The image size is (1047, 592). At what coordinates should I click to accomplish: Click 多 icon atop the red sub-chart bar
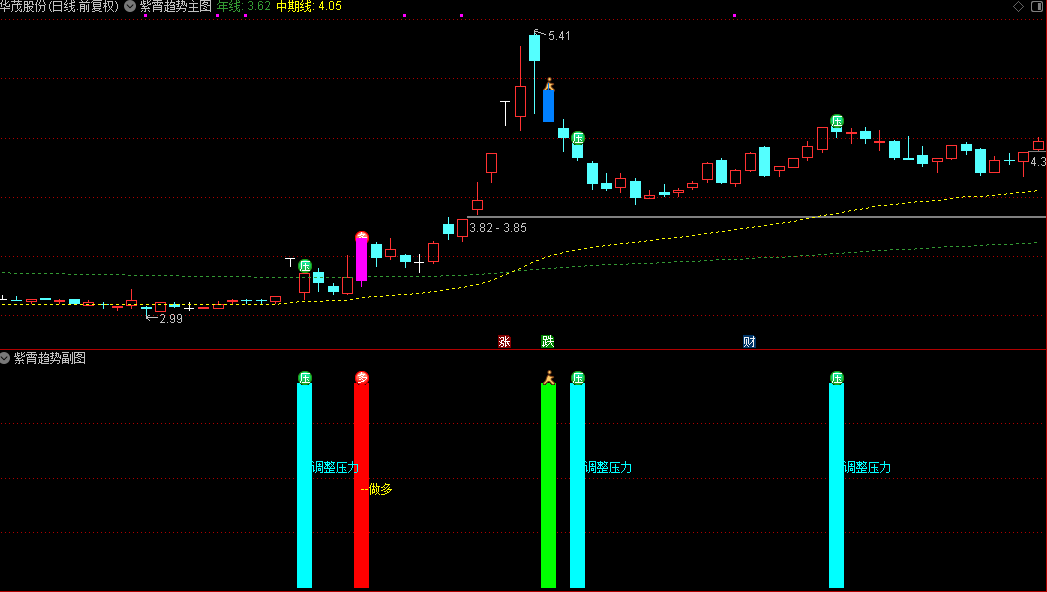click(x=361, y=378)
